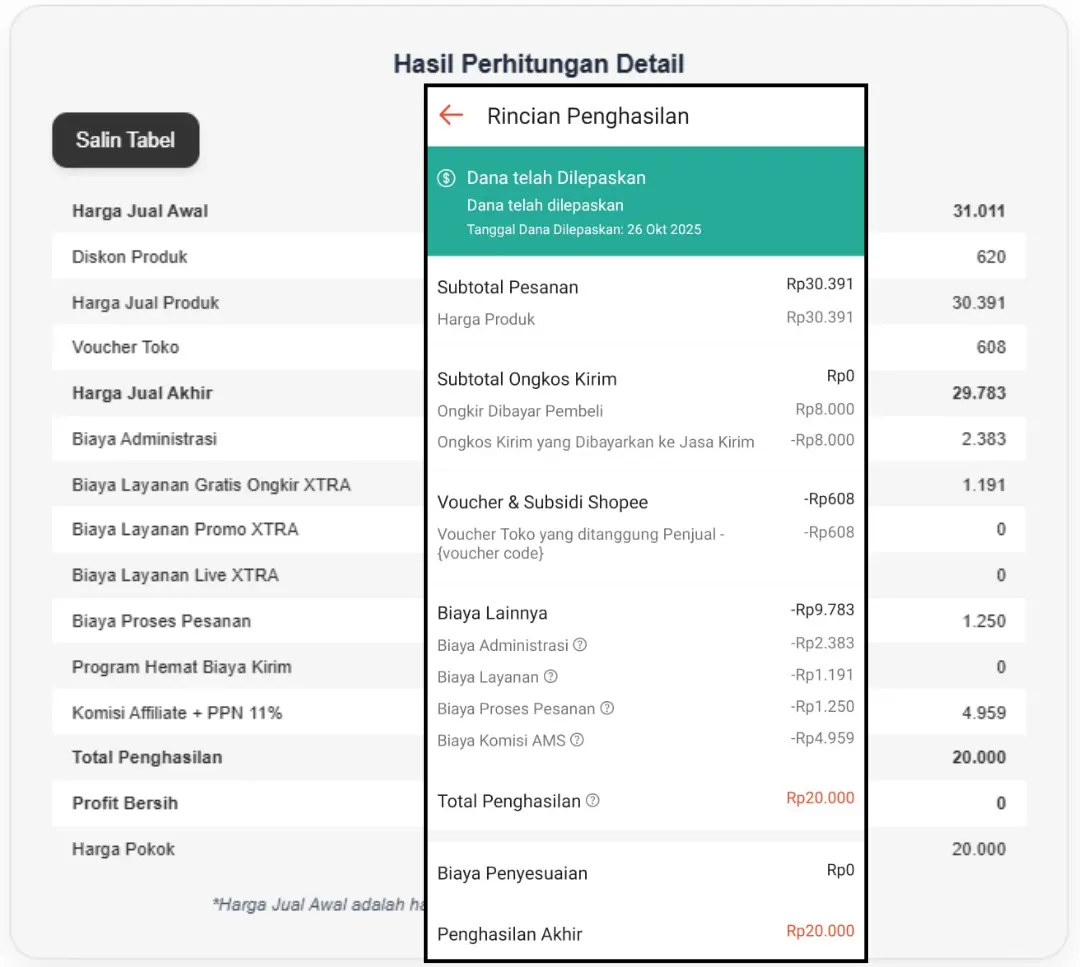Viewport: 1080px width, 967px height.
Task: Click the Diskon Produk row label
Action: click(130, 257)
